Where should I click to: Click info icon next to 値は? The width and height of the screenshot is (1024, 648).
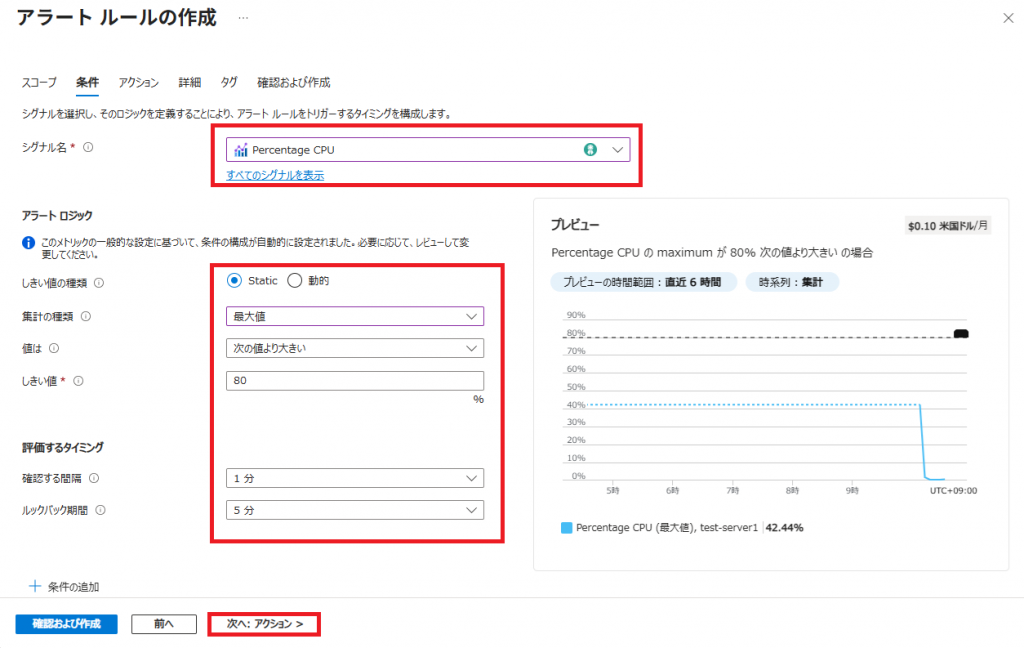coord(54,348)
